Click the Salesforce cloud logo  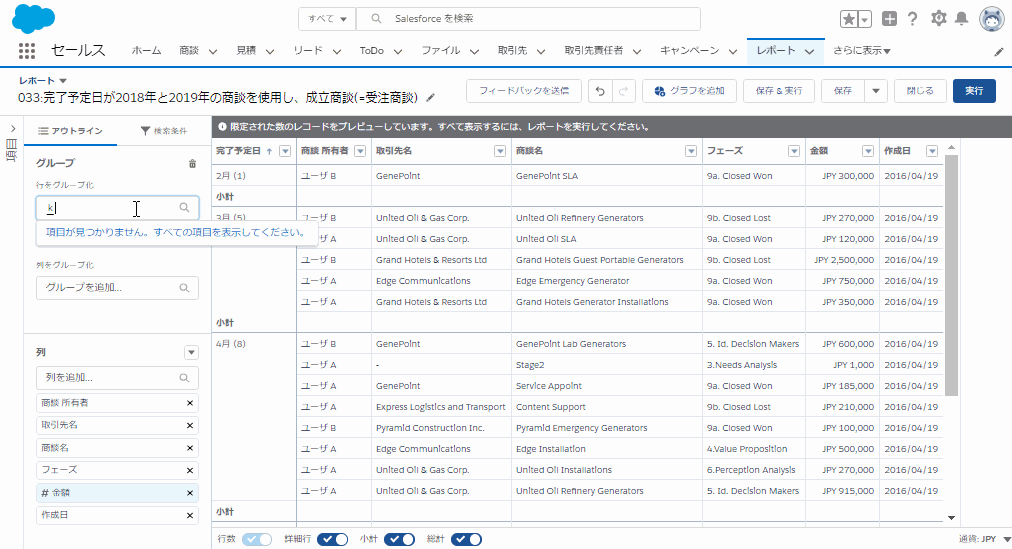[x=34, y=18]
